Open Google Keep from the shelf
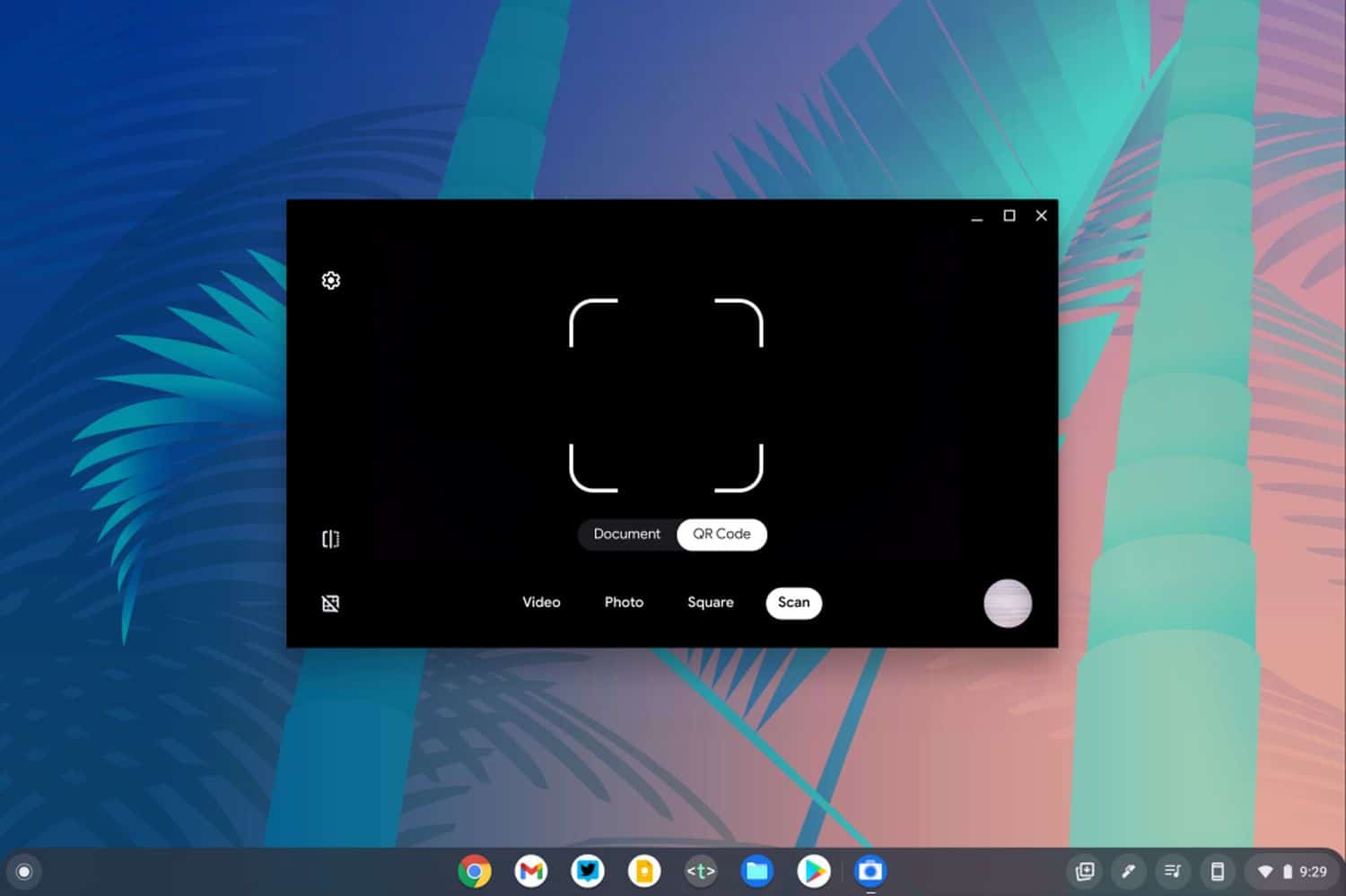Image resolution: width=1346 pixels, height=896 pixels. (x=644, y=871)
